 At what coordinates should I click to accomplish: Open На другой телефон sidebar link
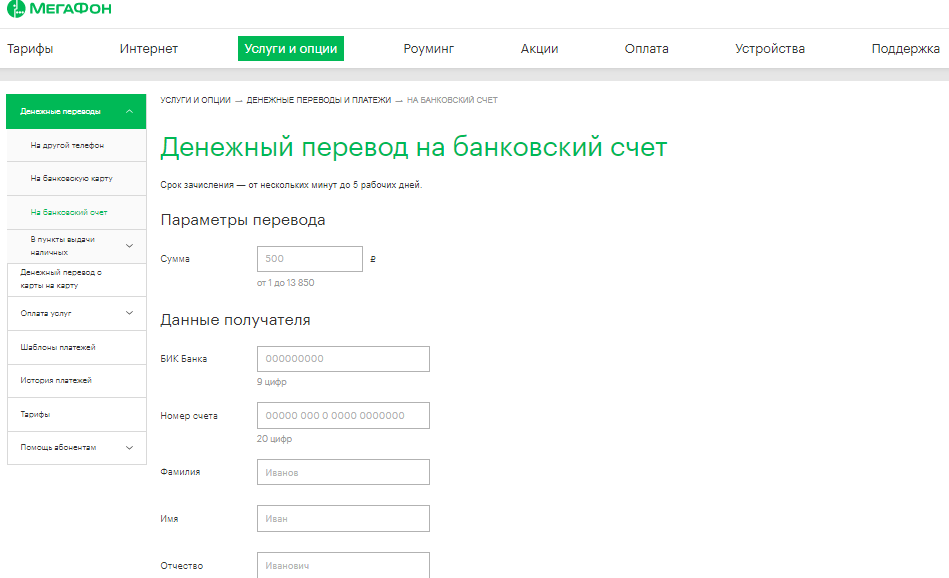67,145
